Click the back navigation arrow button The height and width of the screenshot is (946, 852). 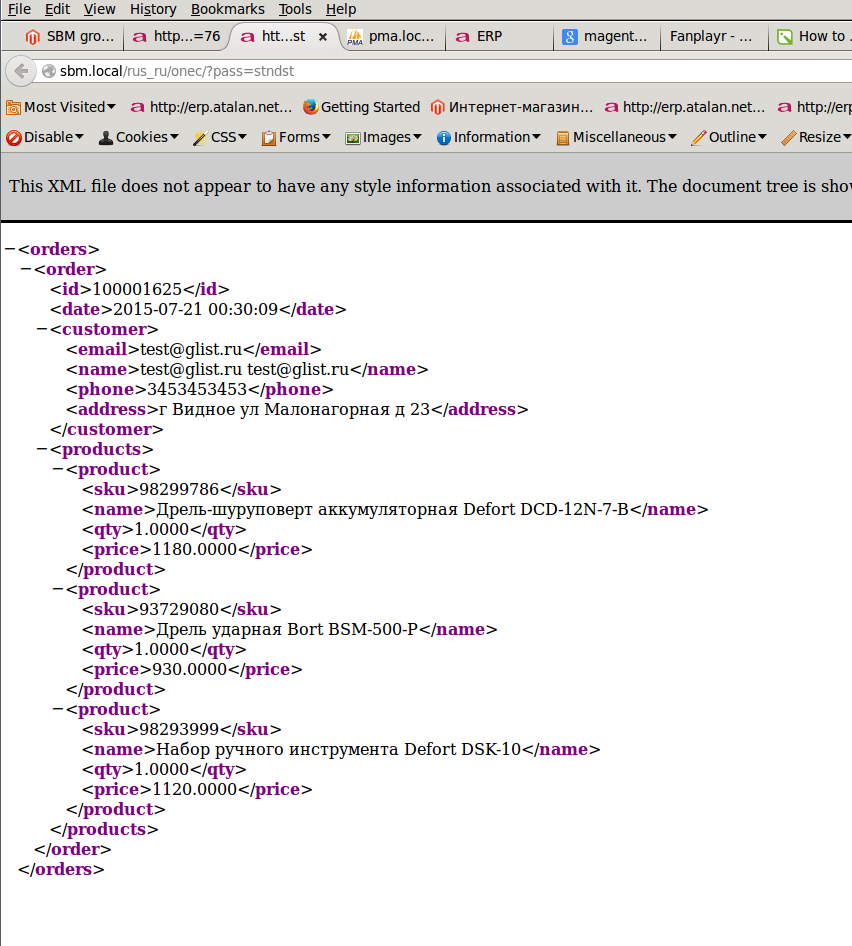21,71
